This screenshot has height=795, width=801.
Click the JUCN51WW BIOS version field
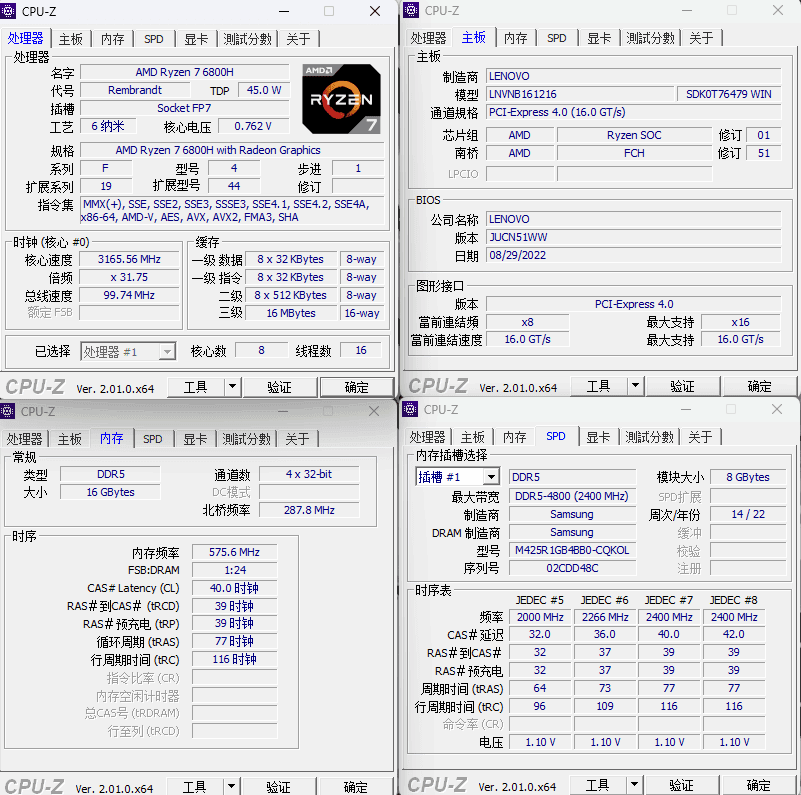(633, 237)
